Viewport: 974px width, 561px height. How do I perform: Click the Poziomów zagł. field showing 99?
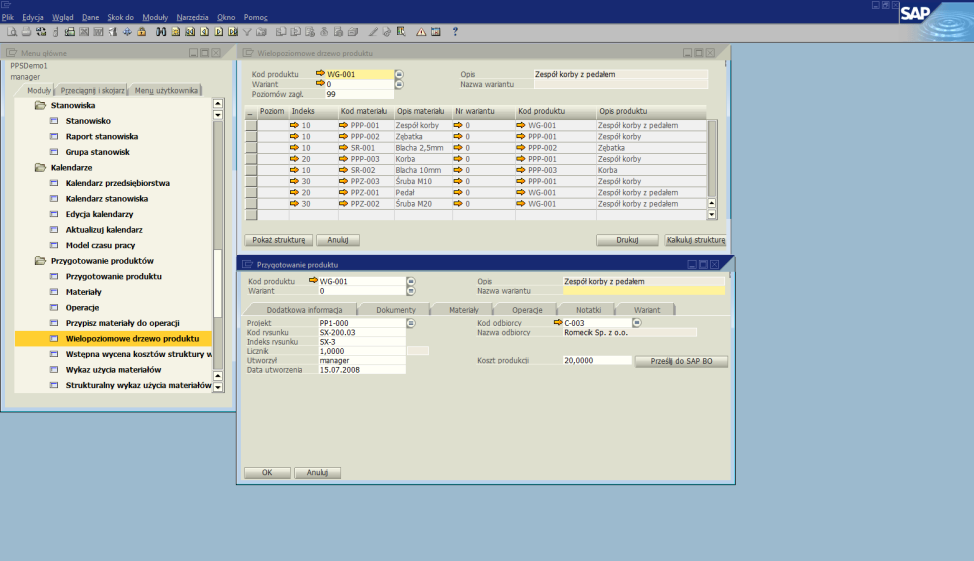point(359,94)
